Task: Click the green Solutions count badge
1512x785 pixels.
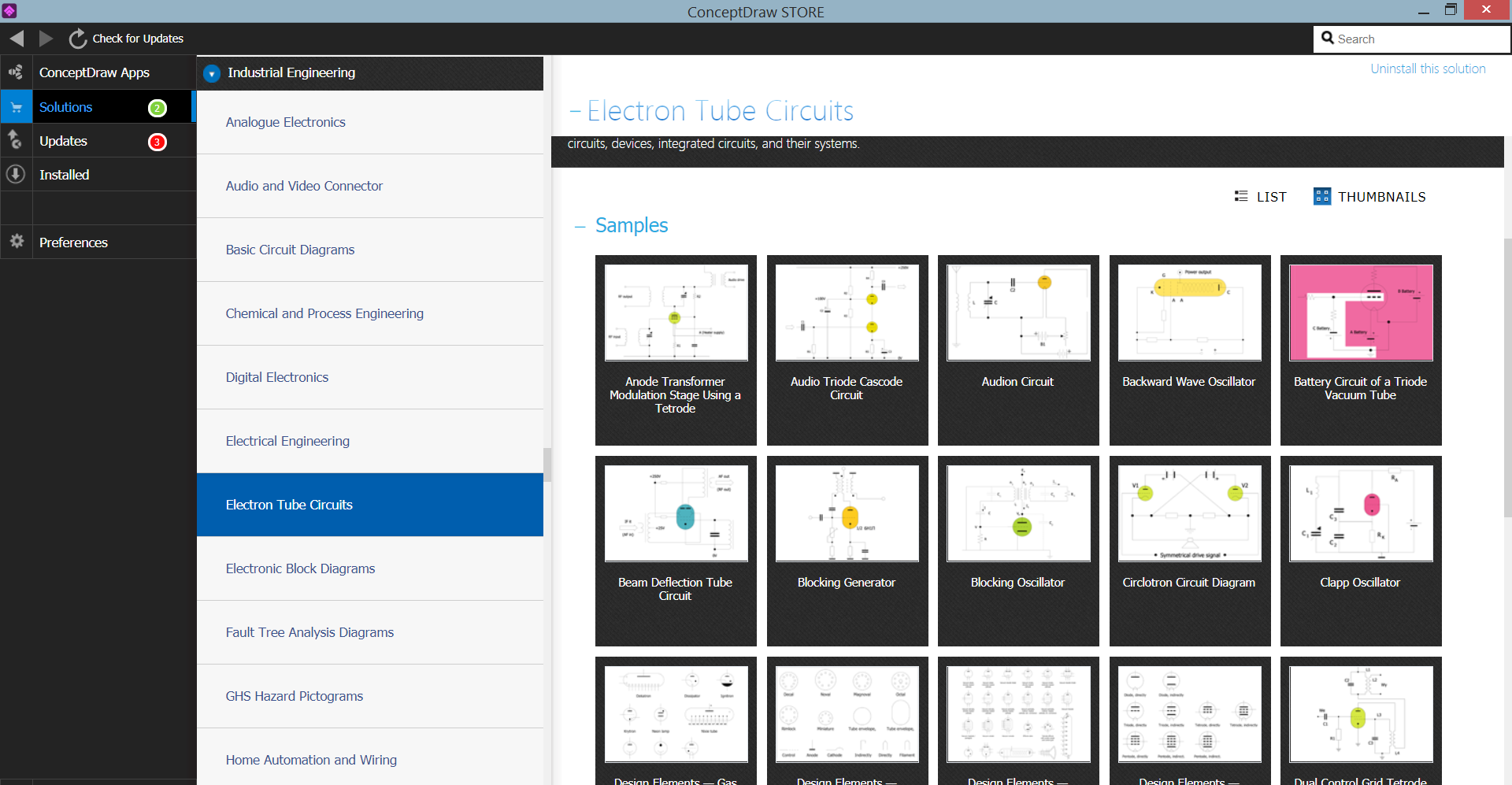Action: (157, 108)
